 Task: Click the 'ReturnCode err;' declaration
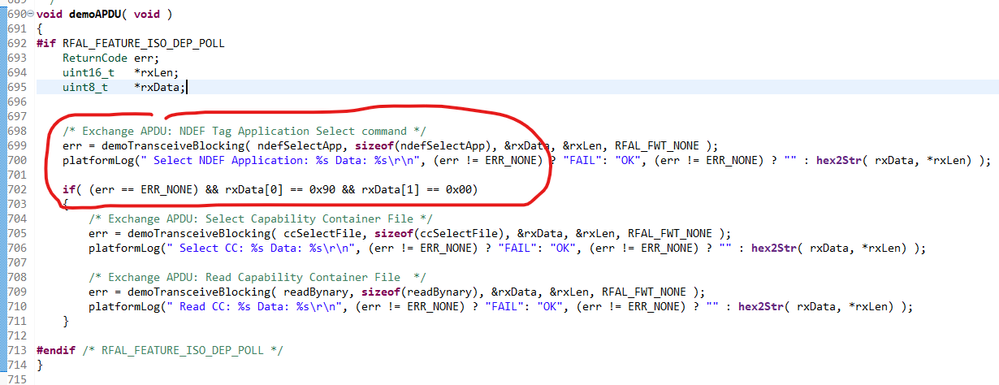111,58
